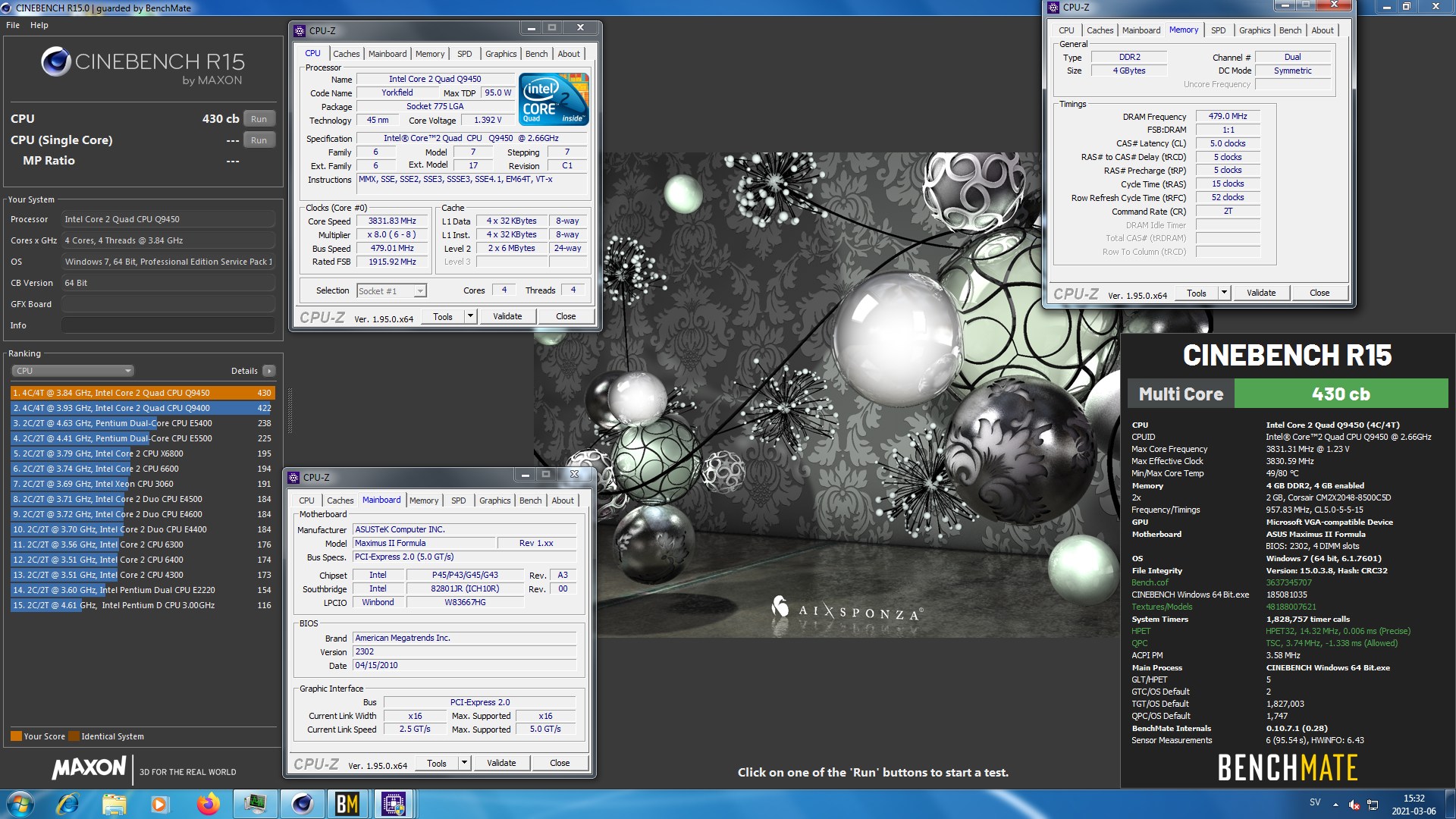The image size is (1456, 819).
Task: Open Windows Media Player taskbar icon
Action: click(x=160, y=804)
